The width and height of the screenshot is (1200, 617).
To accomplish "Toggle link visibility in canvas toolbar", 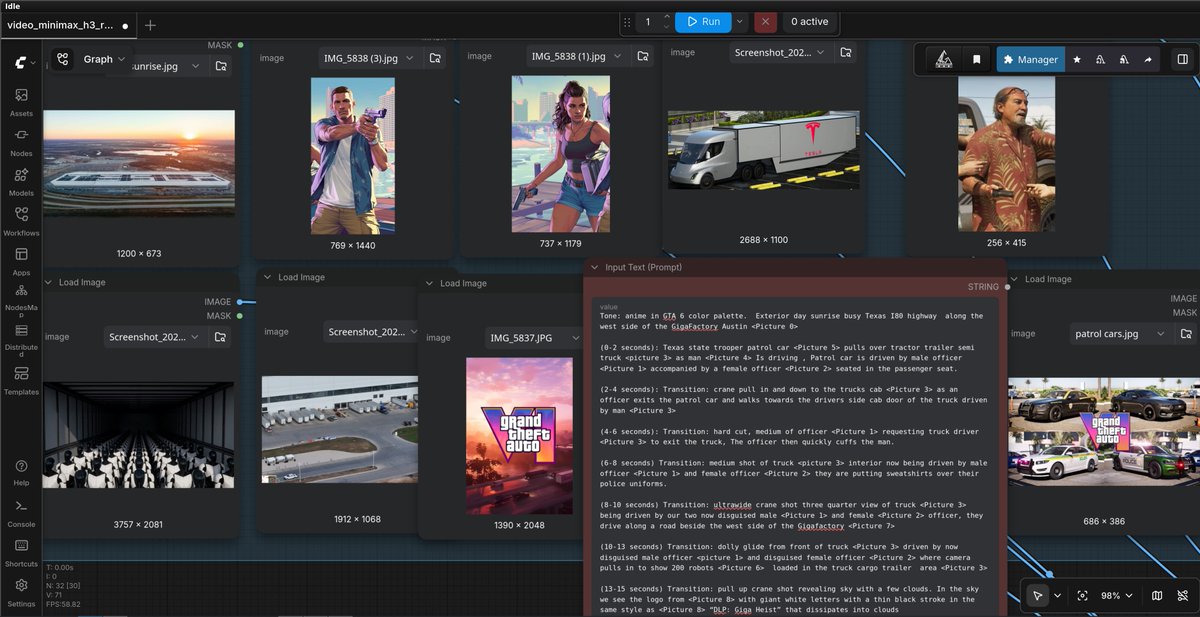I will pos(1182,595).
